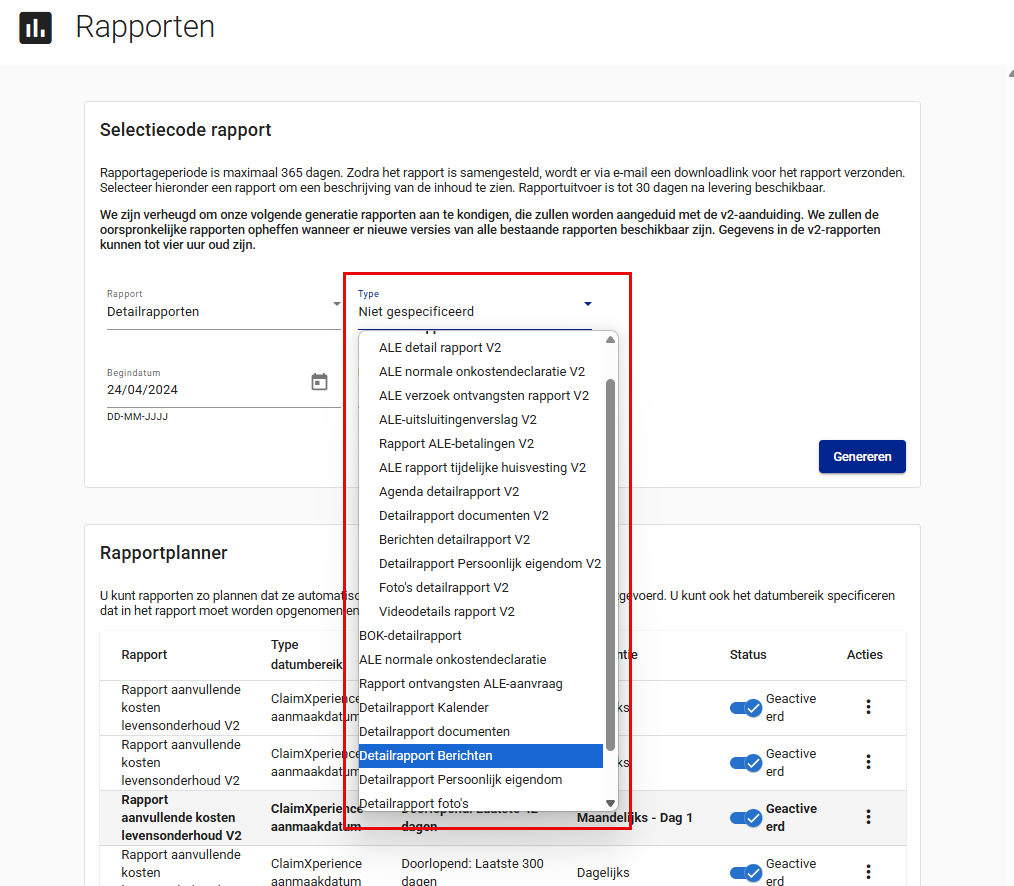Click the dropdown list scroll-down arrow
The image size is (1014, 886).
tap(610, 803)
